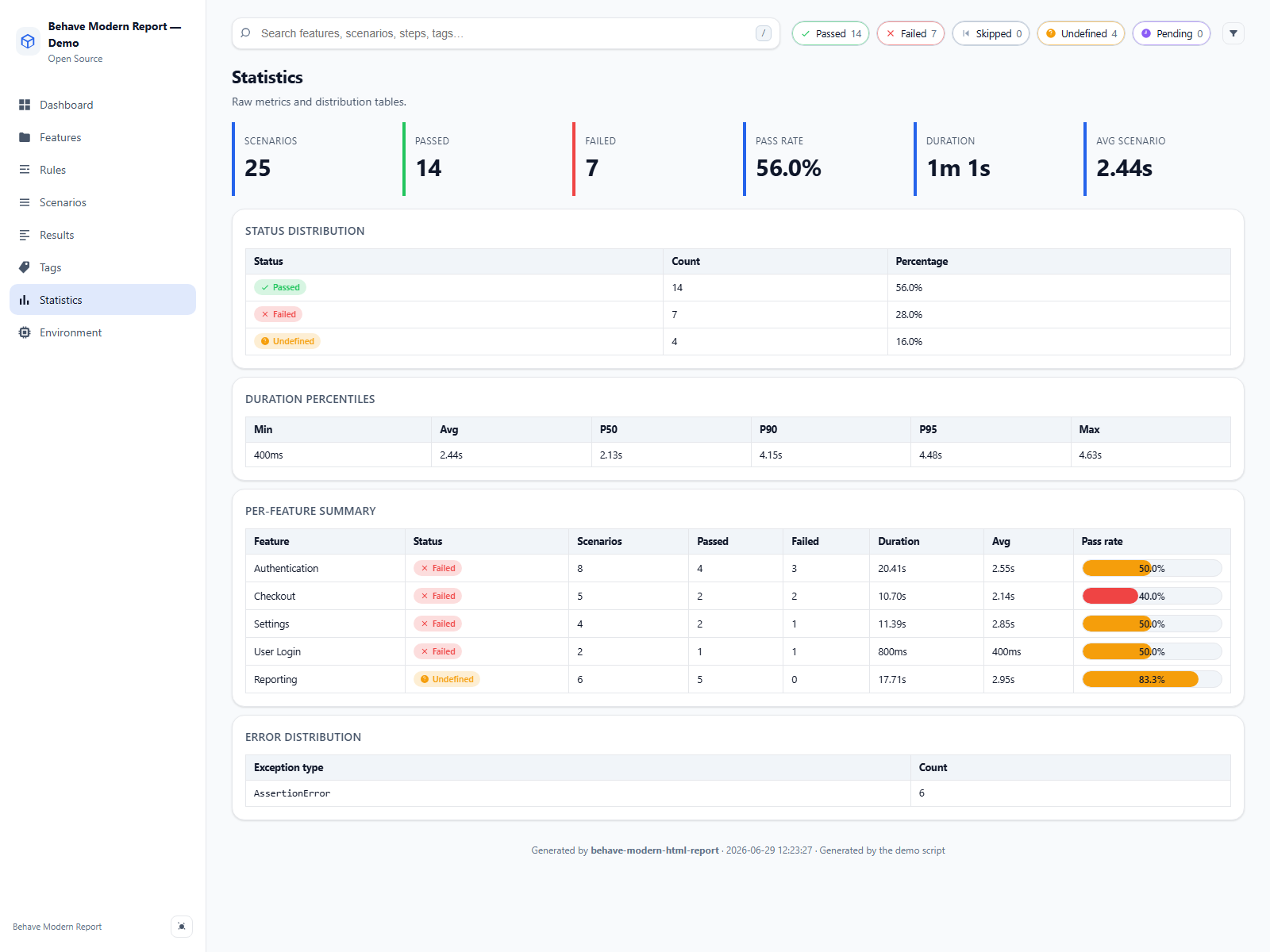
Task: Click the Authentication feature row name
Action: point(286,569)
